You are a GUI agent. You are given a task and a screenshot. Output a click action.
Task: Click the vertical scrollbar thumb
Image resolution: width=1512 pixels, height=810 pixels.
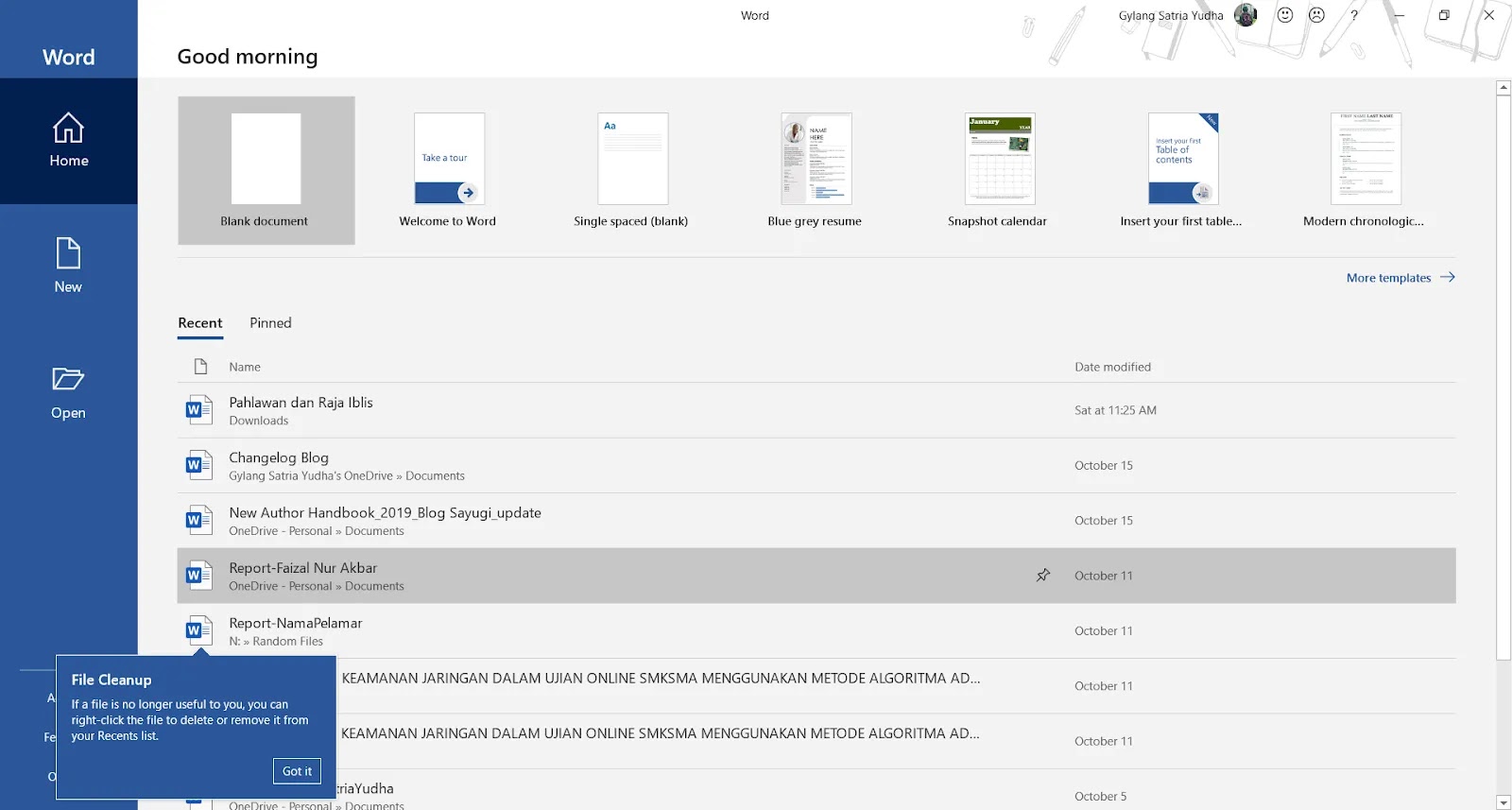(1503, 378)
